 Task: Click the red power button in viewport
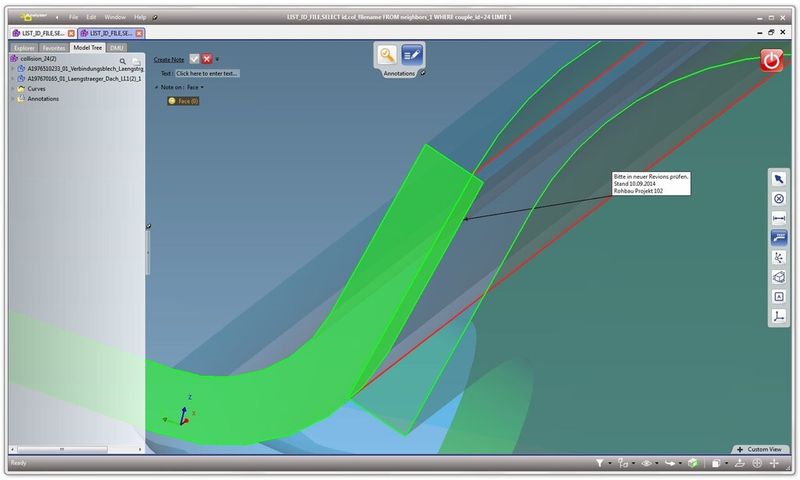pyautogui.click(x=771, y=60)
